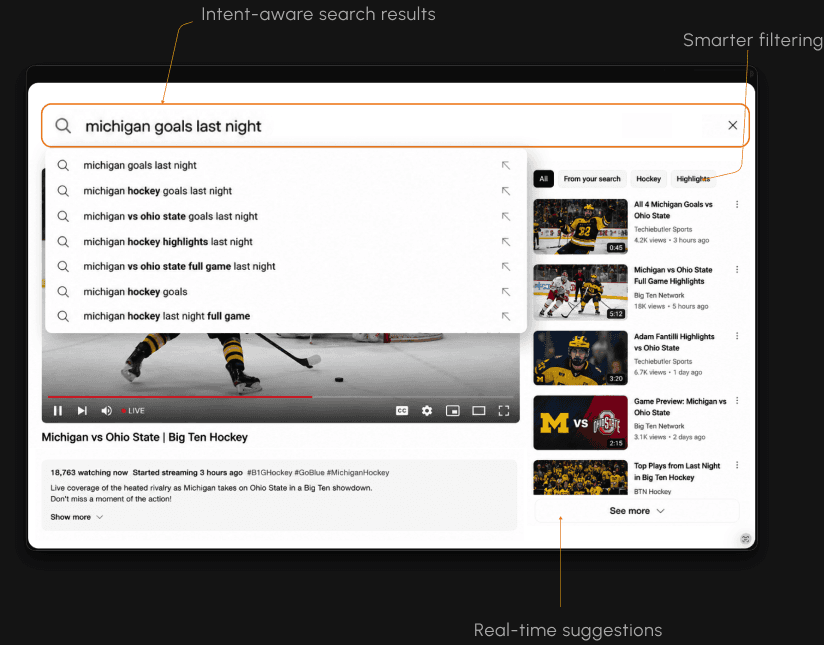
Task: Click arrow icon beside 'michigan vs ohio state goals last night'
Action: tap(506, 216)
